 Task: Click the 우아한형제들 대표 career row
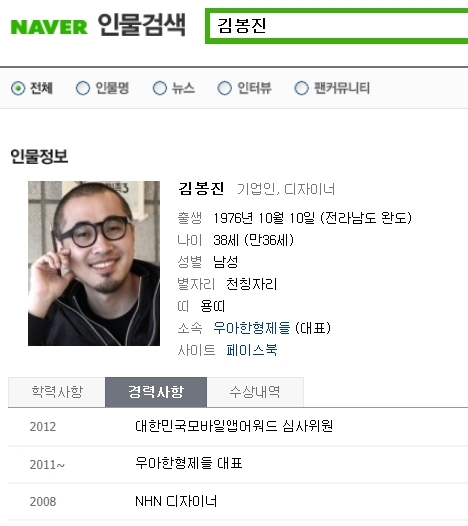pos(238,464)
